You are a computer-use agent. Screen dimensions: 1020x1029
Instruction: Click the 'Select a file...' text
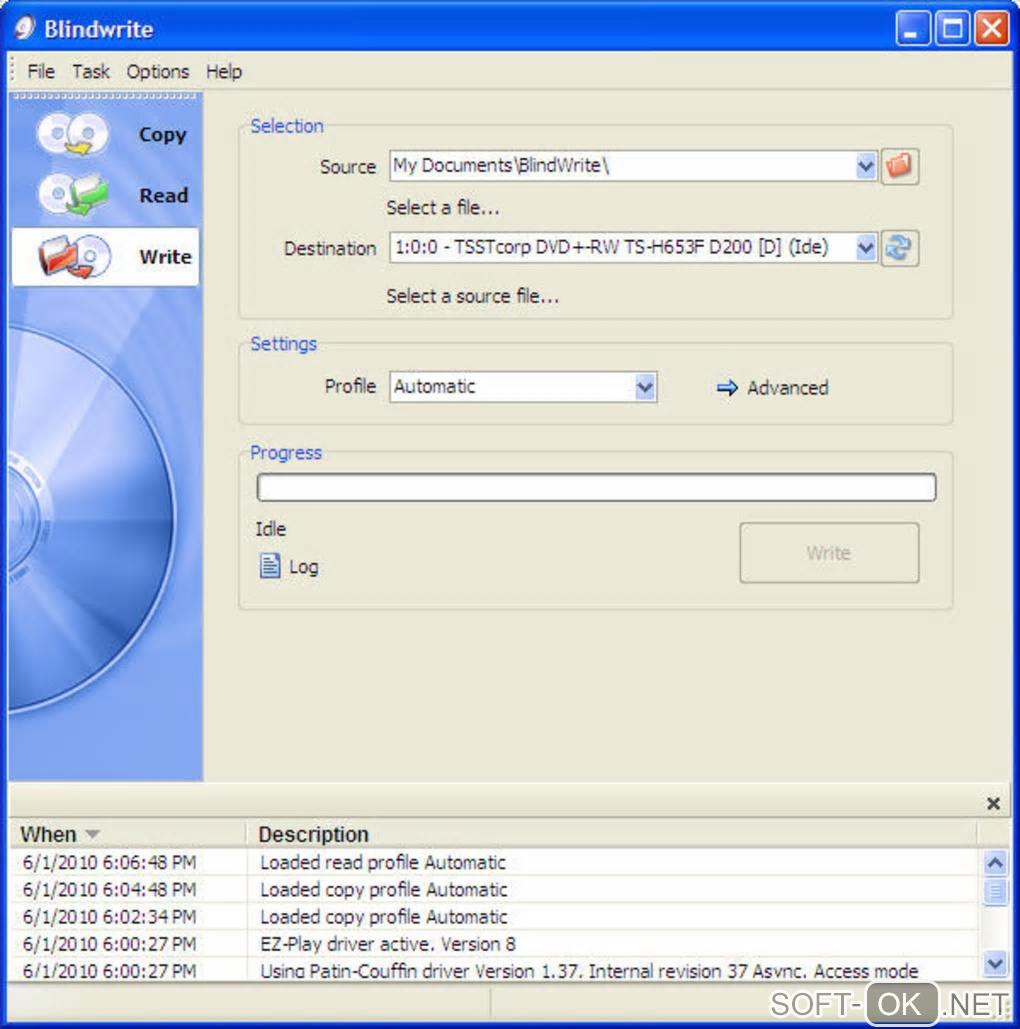[443, 208]
